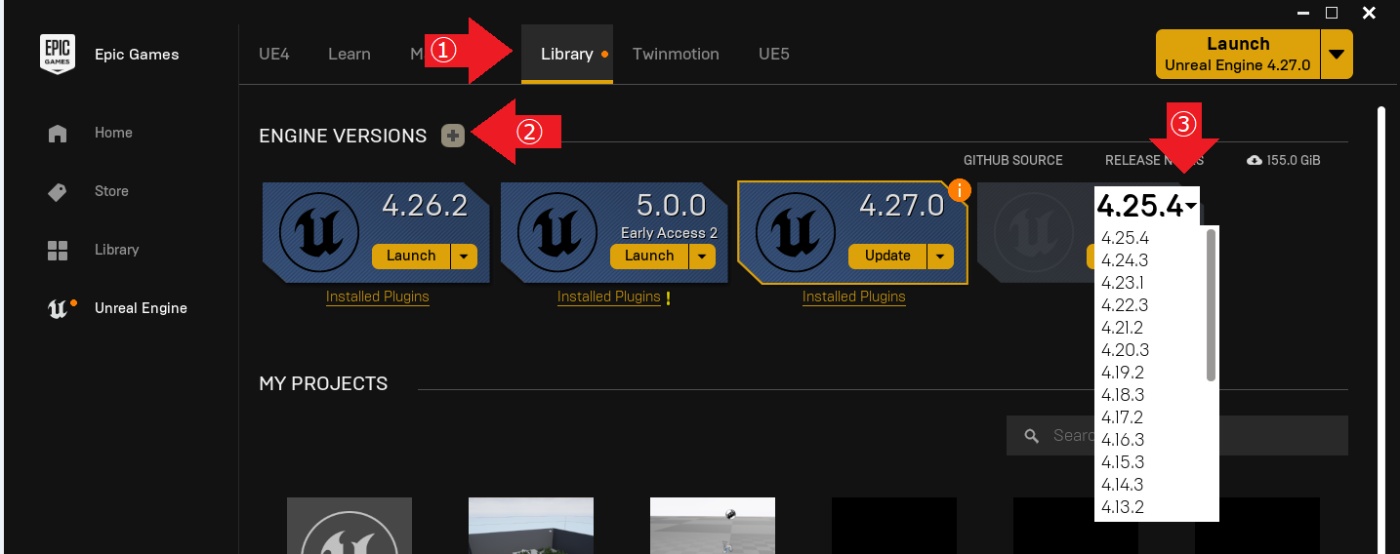Switch to the UE5 tab
Viewport: 1400px width, 554px height.
[x=774, y=54]
